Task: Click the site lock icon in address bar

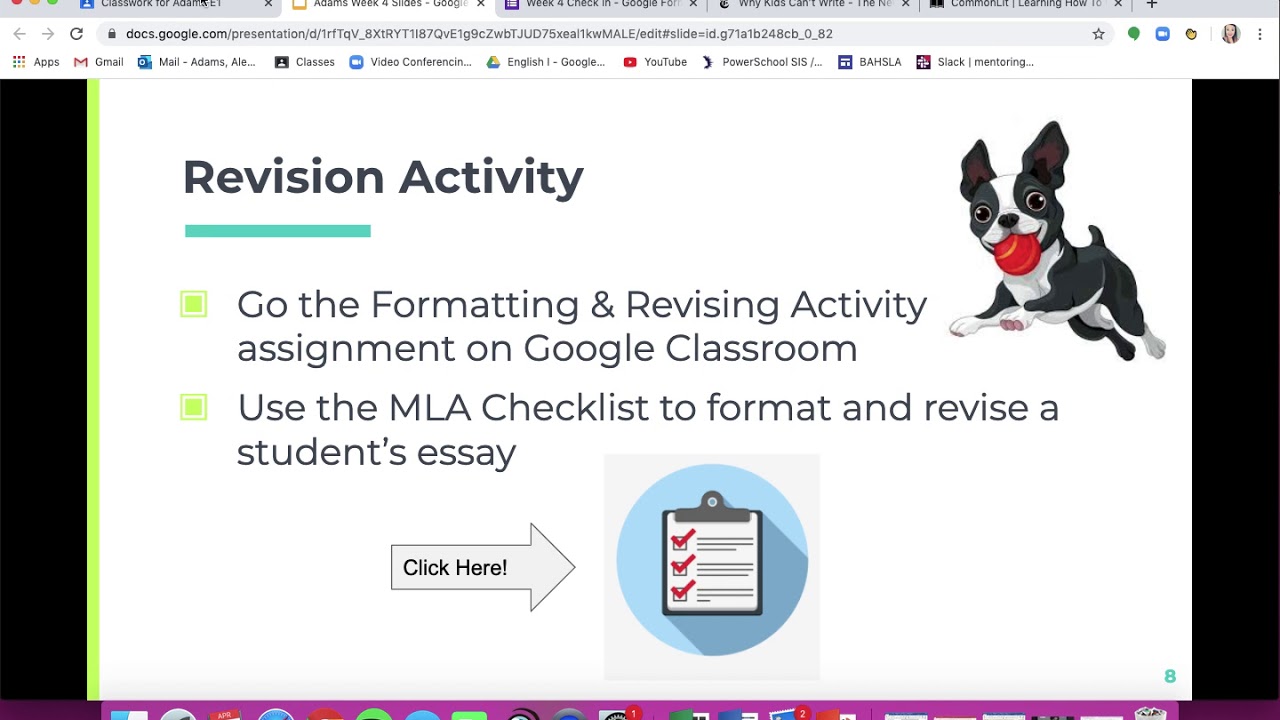Action: (x=111, y=34)
